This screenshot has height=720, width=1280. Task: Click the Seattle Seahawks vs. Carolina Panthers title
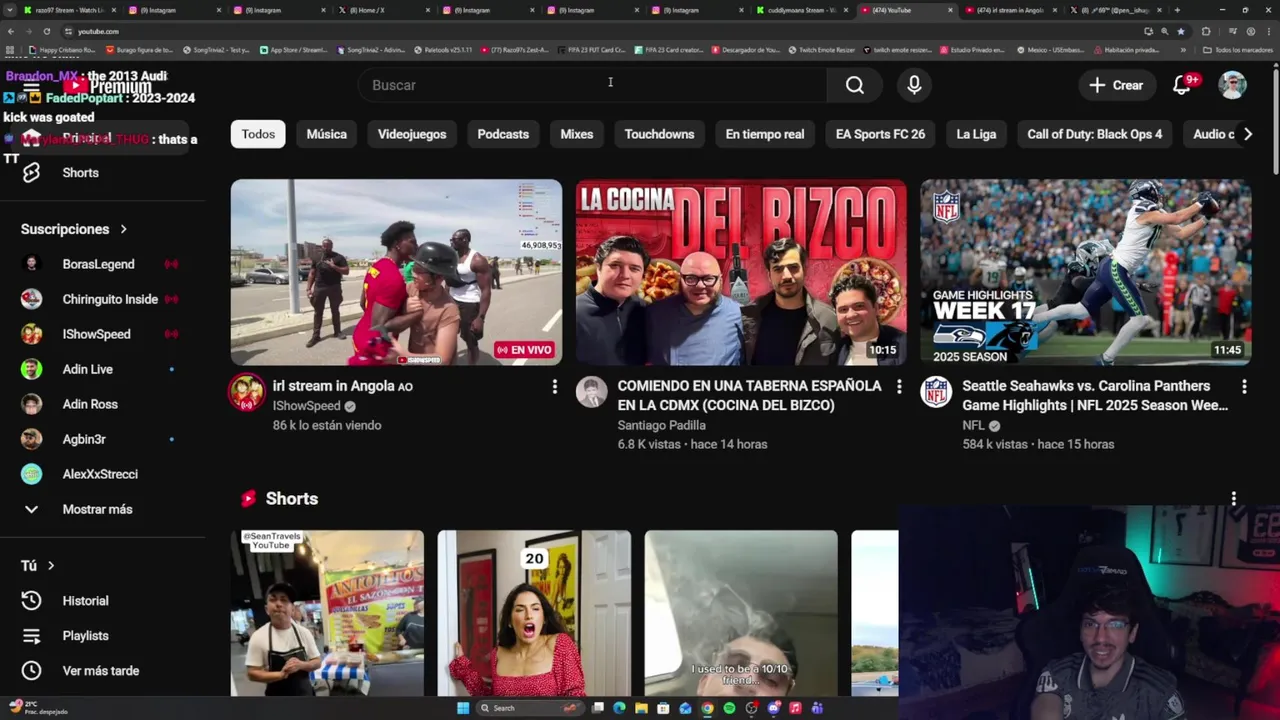(x=1095, y=395)
